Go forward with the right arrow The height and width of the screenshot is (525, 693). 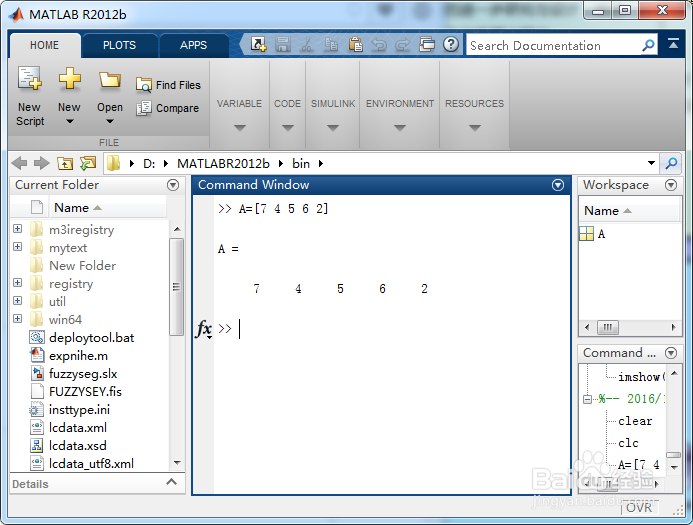42,163
